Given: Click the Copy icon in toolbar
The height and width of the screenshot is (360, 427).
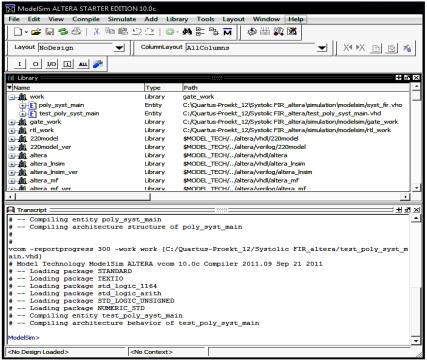Looking at the screenshot, I should pyautogui.click(x=110, y=32).
